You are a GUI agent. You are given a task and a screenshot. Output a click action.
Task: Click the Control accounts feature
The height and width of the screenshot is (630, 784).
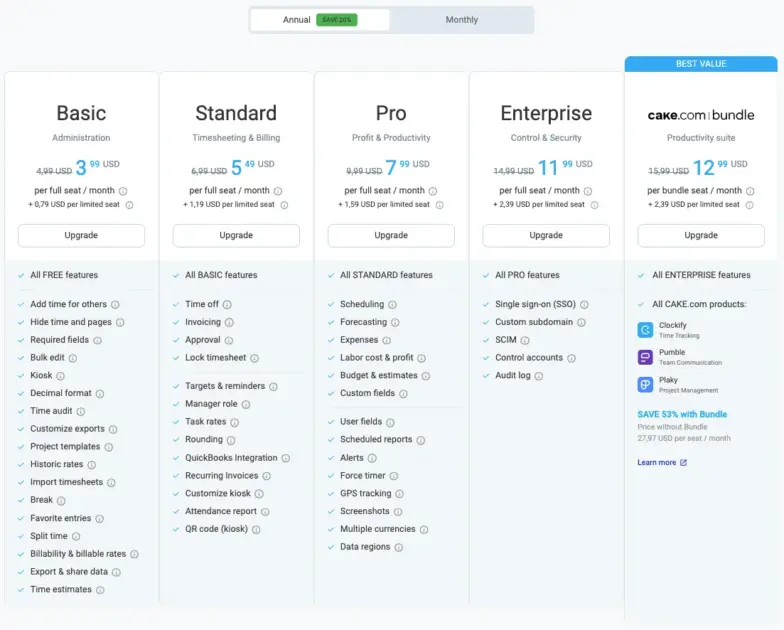(x=529, y=358)
